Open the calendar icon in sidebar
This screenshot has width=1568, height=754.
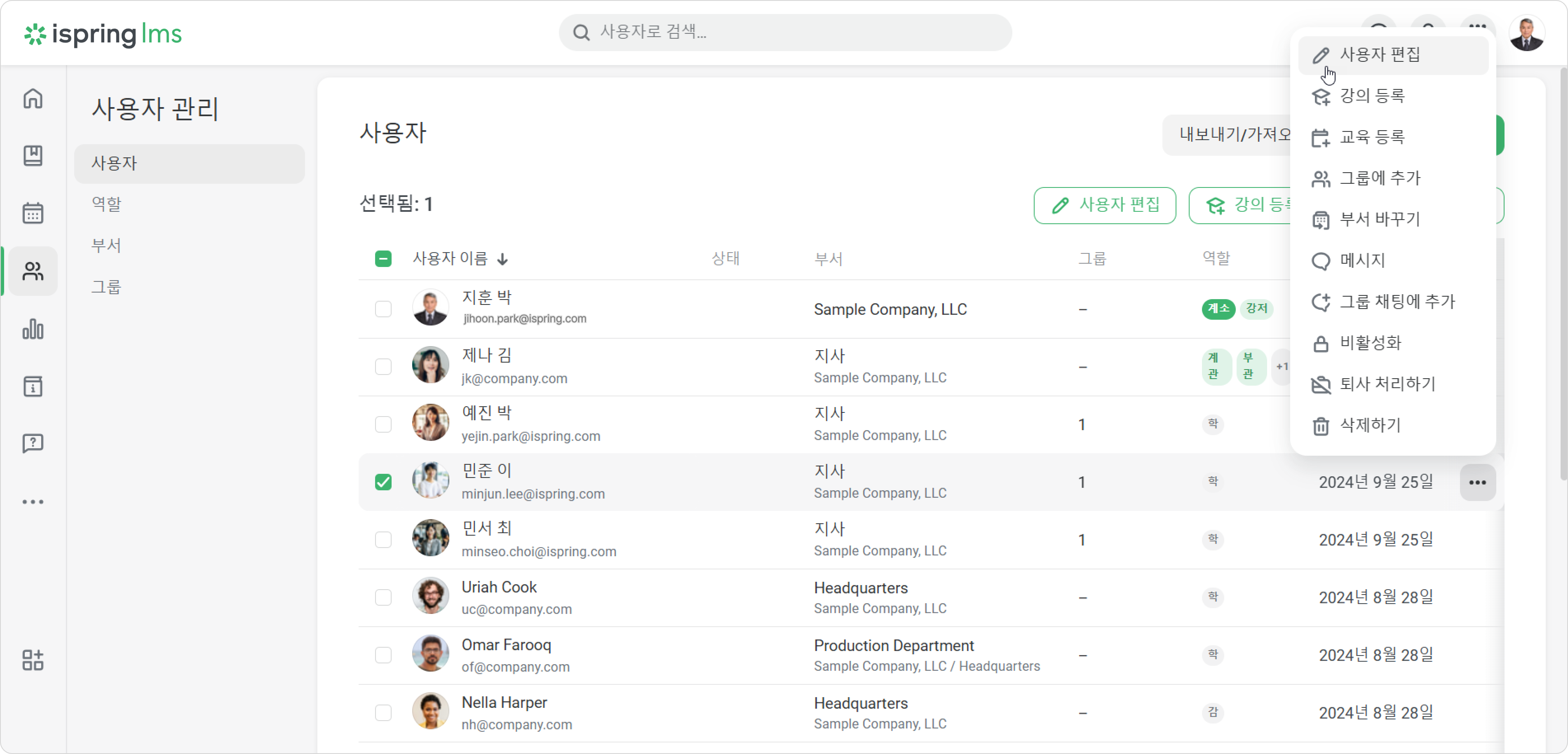(x=33, y=213)
